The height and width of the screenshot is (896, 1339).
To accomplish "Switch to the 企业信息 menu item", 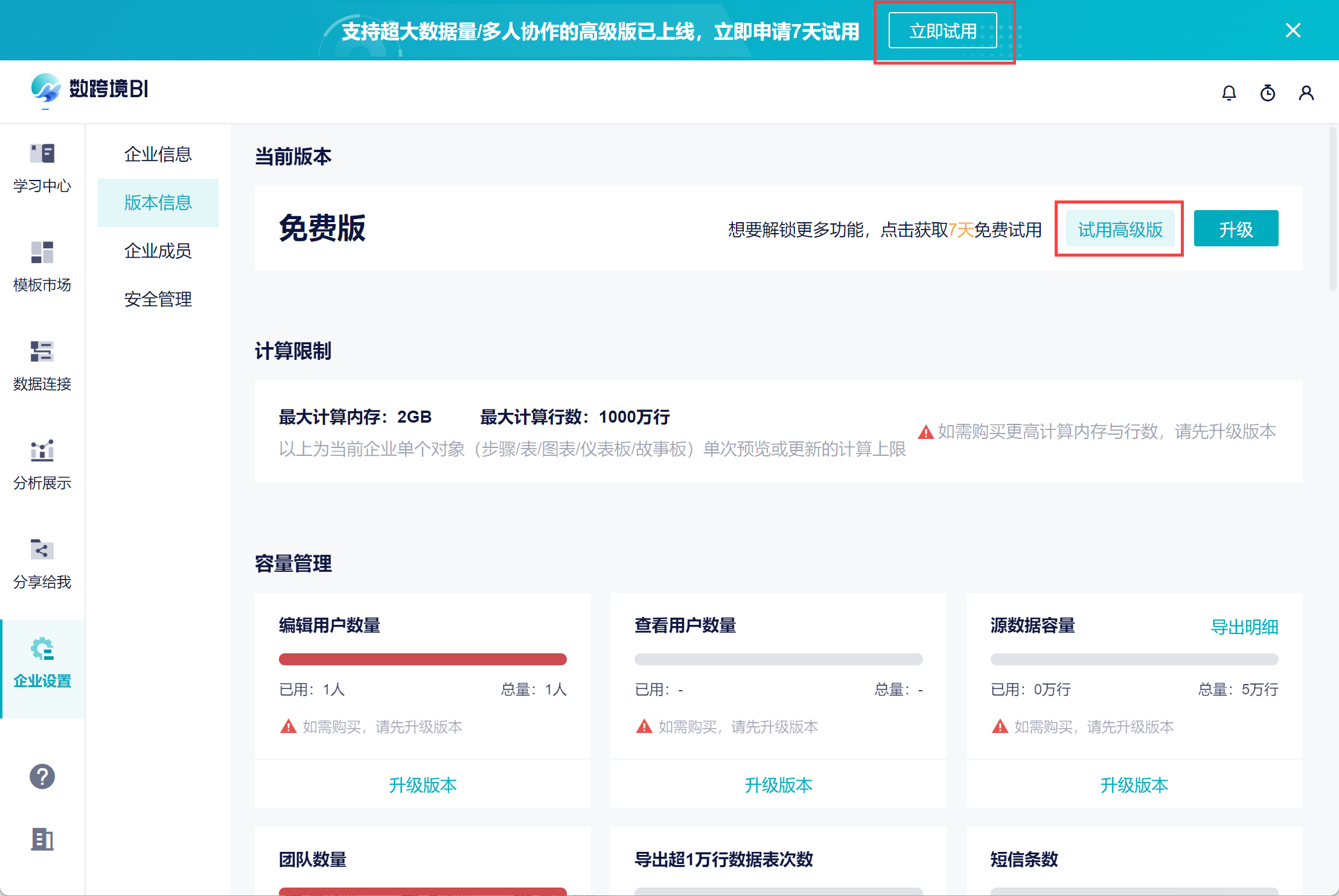I will (x=158, y=155).
